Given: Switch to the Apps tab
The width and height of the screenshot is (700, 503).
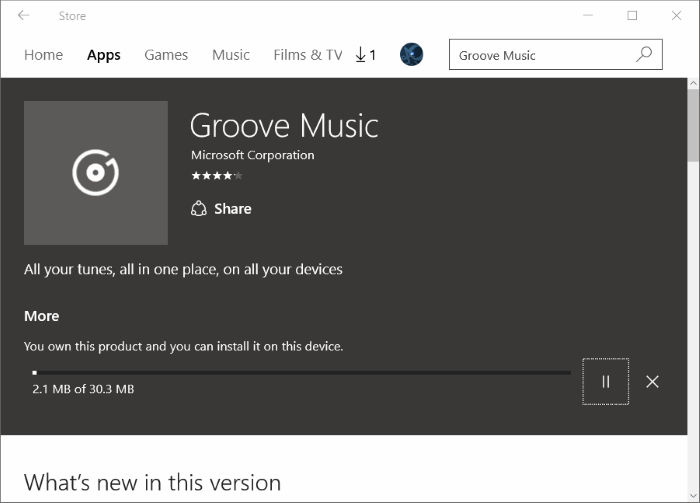Looking at the screenshot, I should (x=104, y=55).
